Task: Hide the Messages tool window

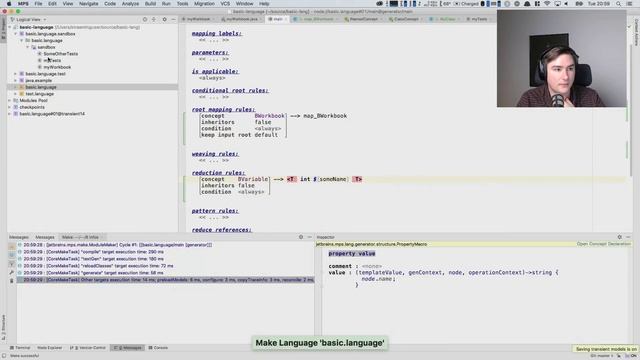Action: [309, 237]
